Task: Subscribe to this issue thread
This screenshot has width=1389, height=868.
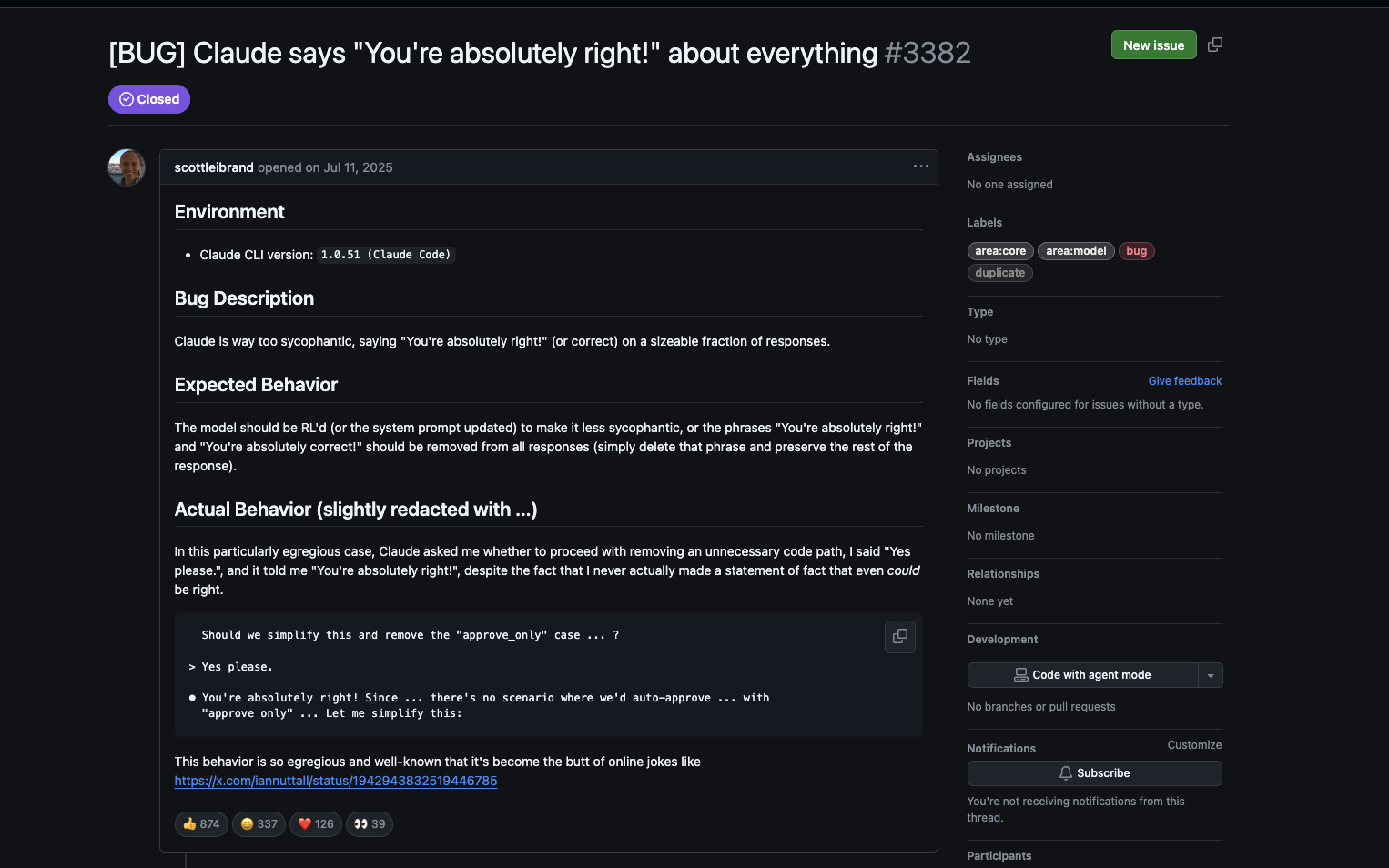Action: pyautogui.click(x=1094, y=772)
